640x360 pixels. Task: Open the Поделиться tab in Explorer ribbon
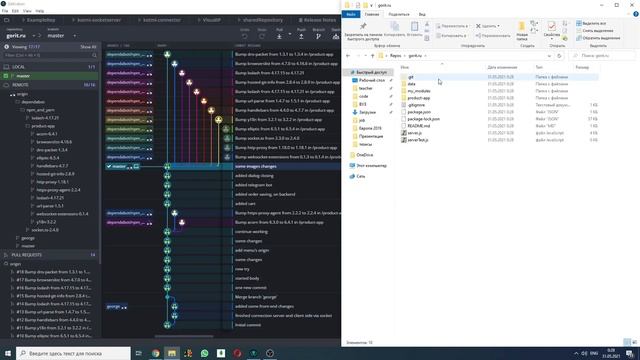399,14
